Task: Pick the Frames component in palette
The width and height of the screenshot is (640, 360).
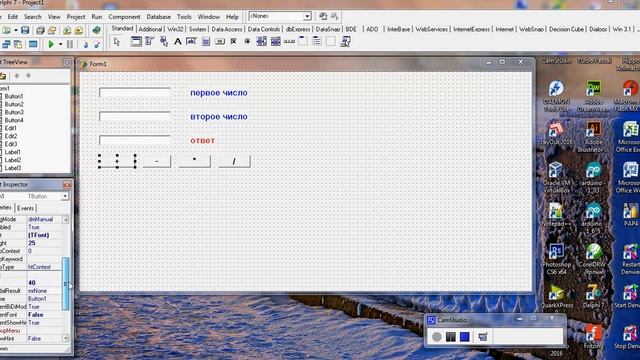Action: pos(136,42)
